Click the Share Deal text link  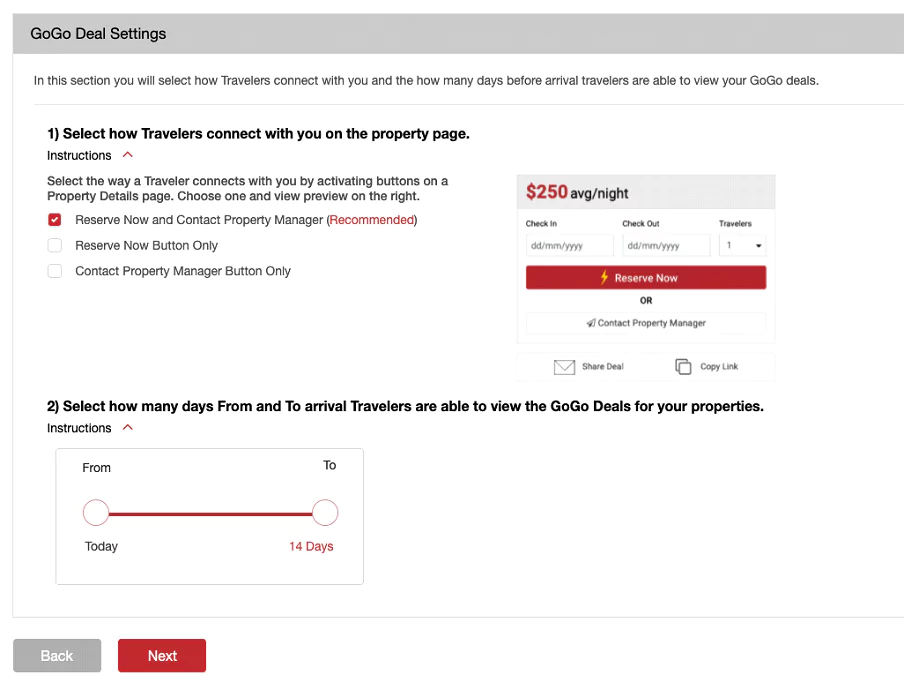602,367
